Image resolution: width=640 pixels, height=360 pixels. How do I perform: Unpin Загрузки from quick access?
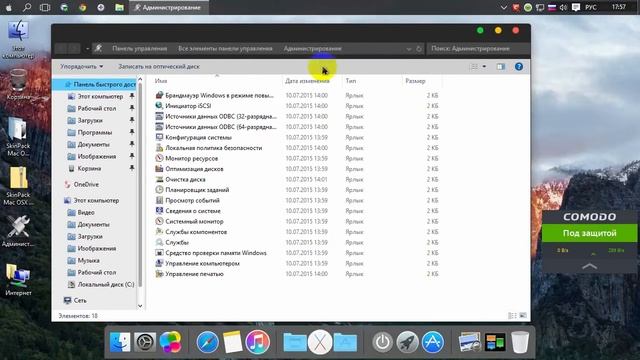132,120
